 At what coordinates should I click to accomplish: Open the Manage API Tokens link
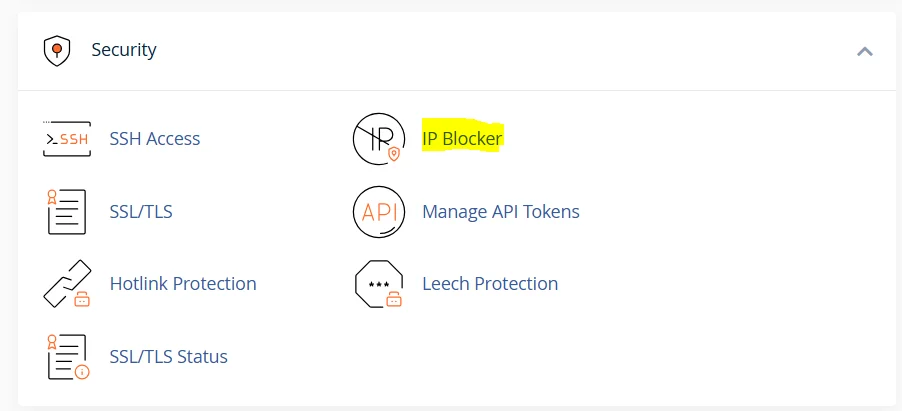click(501, 212)
